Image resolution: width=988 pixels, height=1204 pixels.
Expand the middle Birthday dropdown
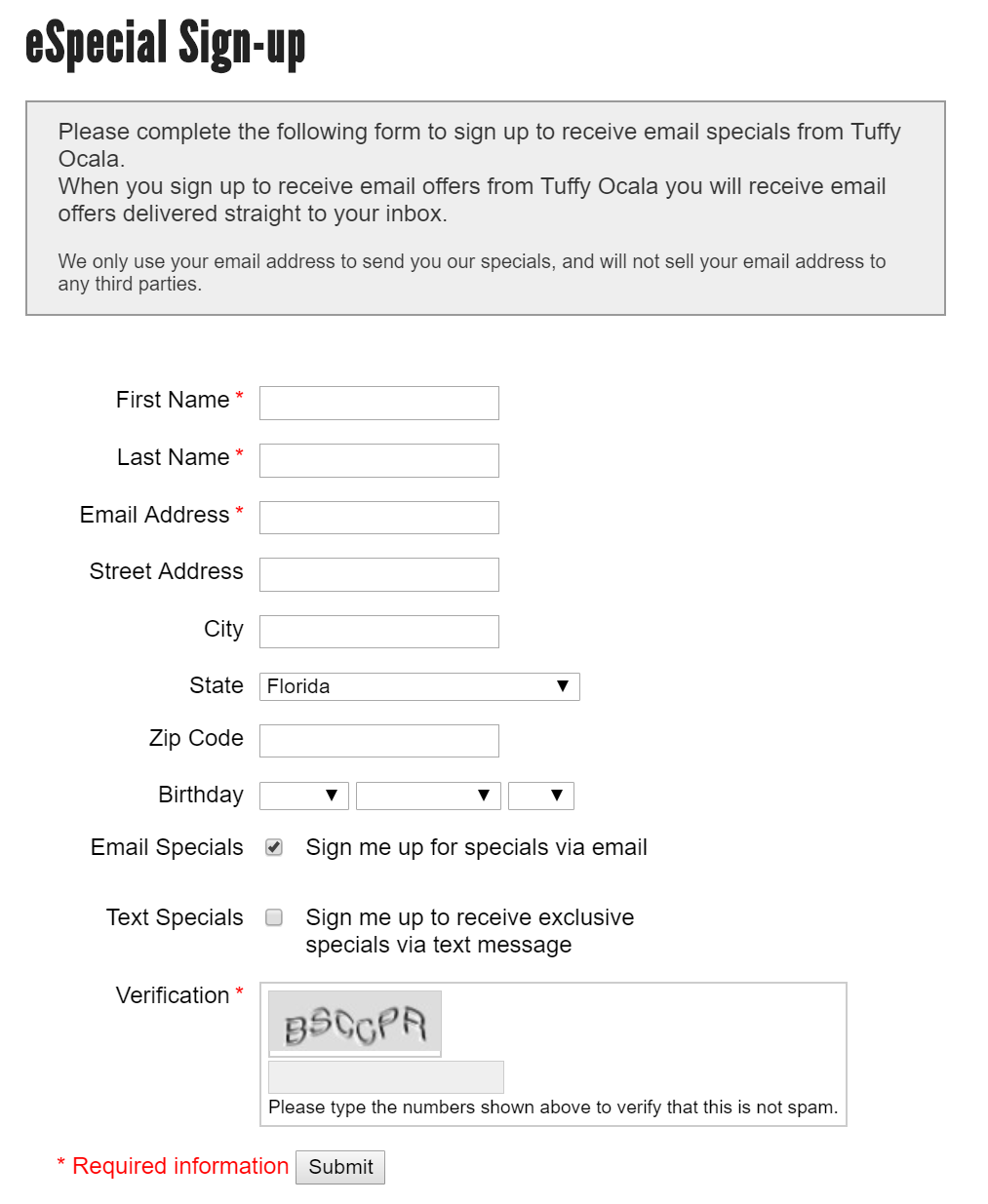tap(428, 796)
